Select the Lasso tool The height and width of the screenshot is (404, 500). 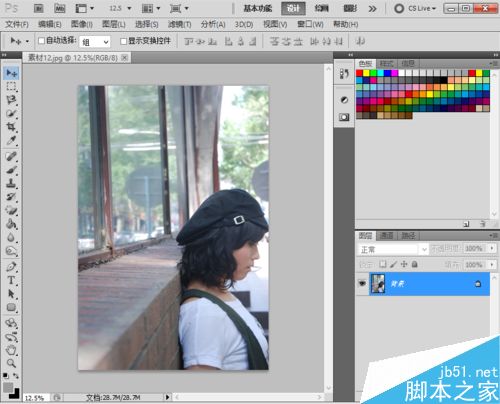pyautogui.click(x=11, y=100)
